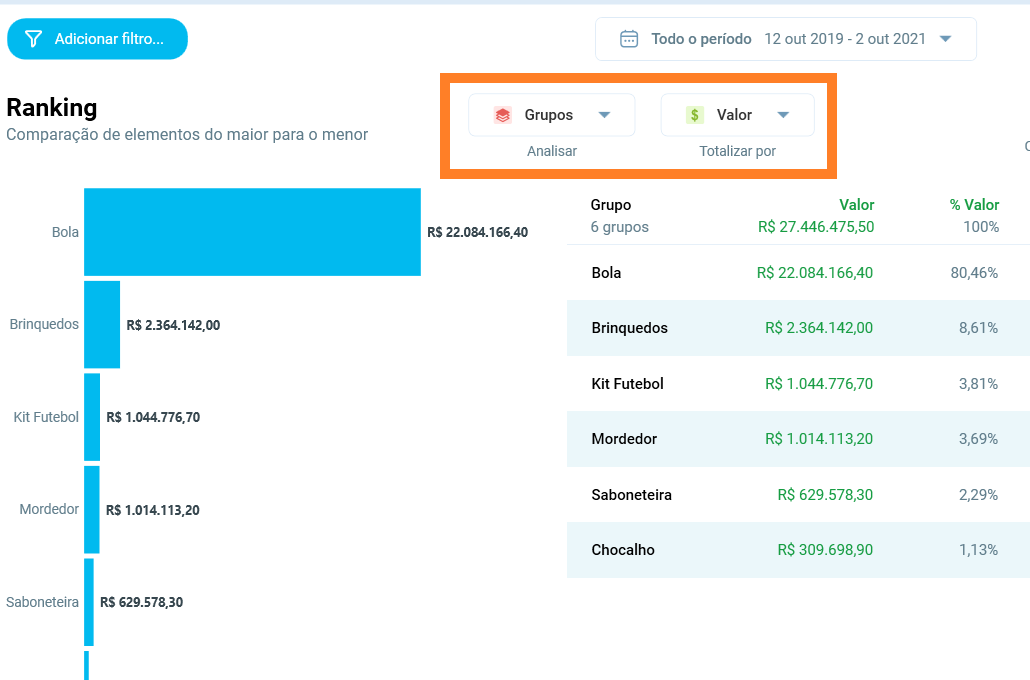Open the date range dropdown arrow
Image resolution: width=1030 pixels, height=680 pixels.
pyautogui.click(x=945, y=39)
